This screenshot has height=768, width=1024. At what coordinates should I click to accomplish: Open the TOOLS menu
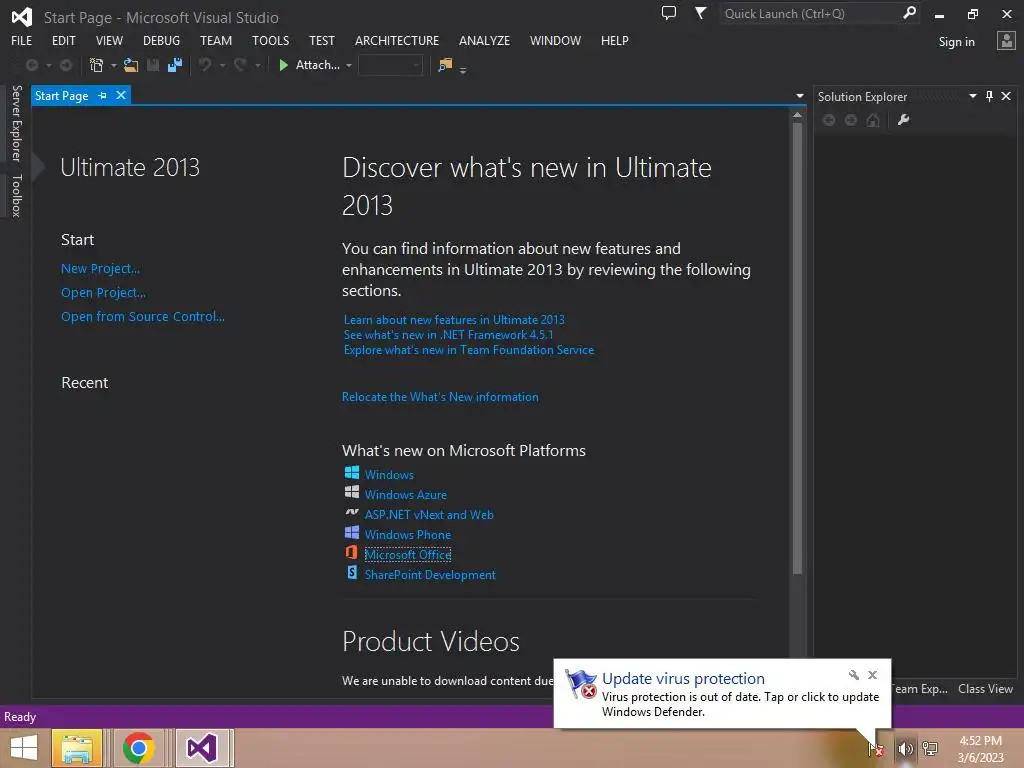270,40
